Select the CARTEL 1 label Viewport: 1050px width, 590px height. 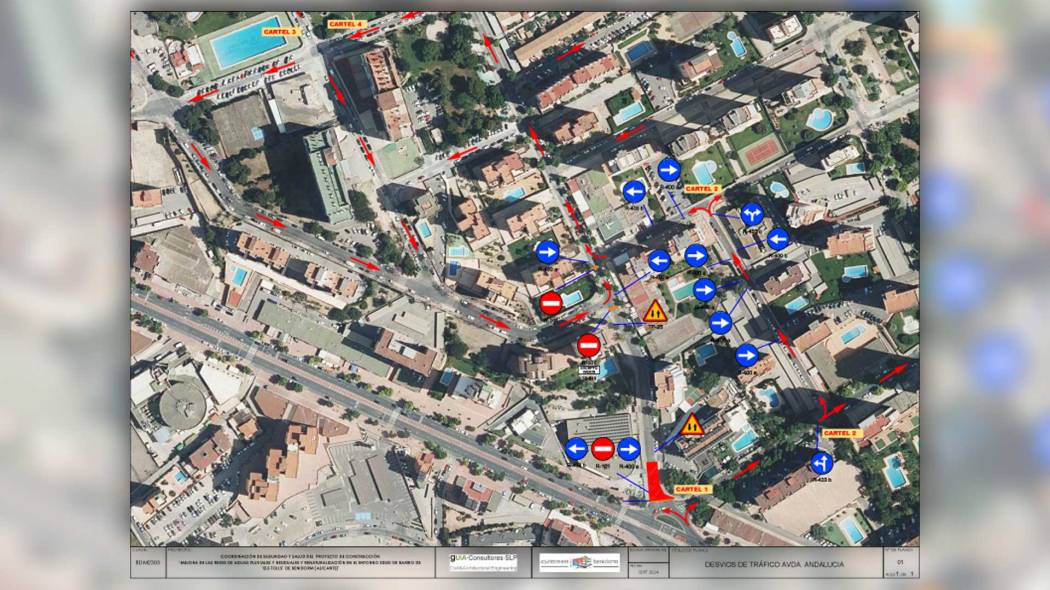coord(693,489)
